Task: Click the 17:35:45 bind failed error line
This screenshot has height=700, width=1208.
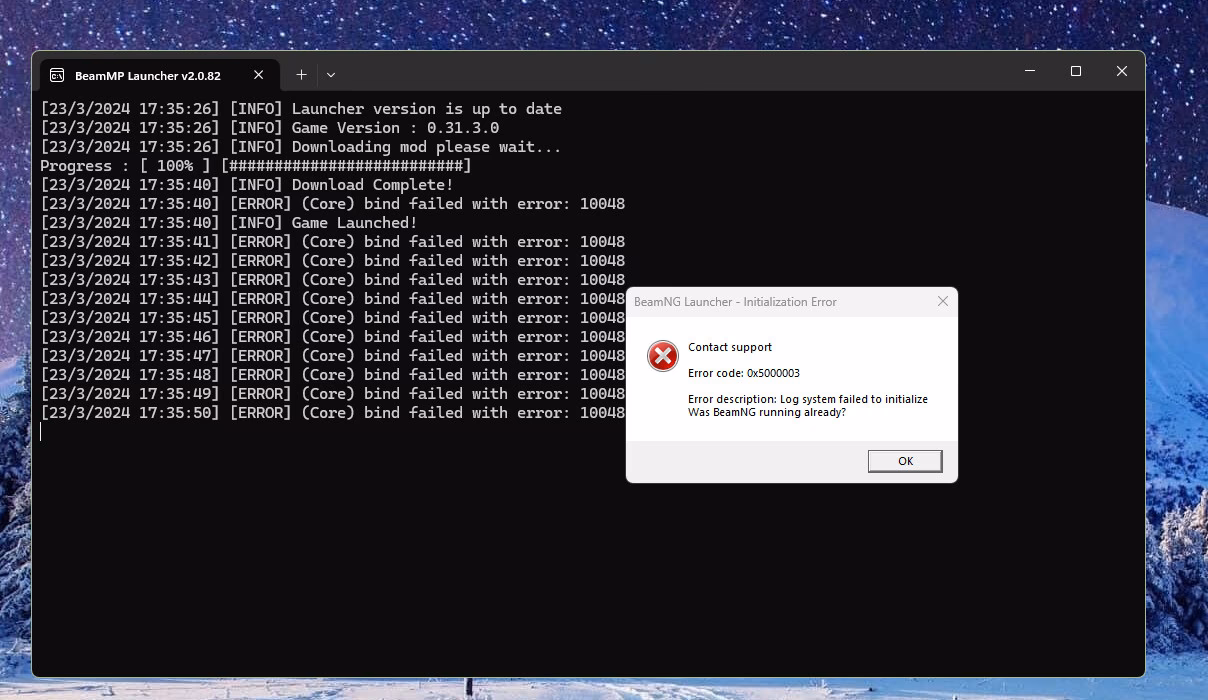Action: point(333,318)
